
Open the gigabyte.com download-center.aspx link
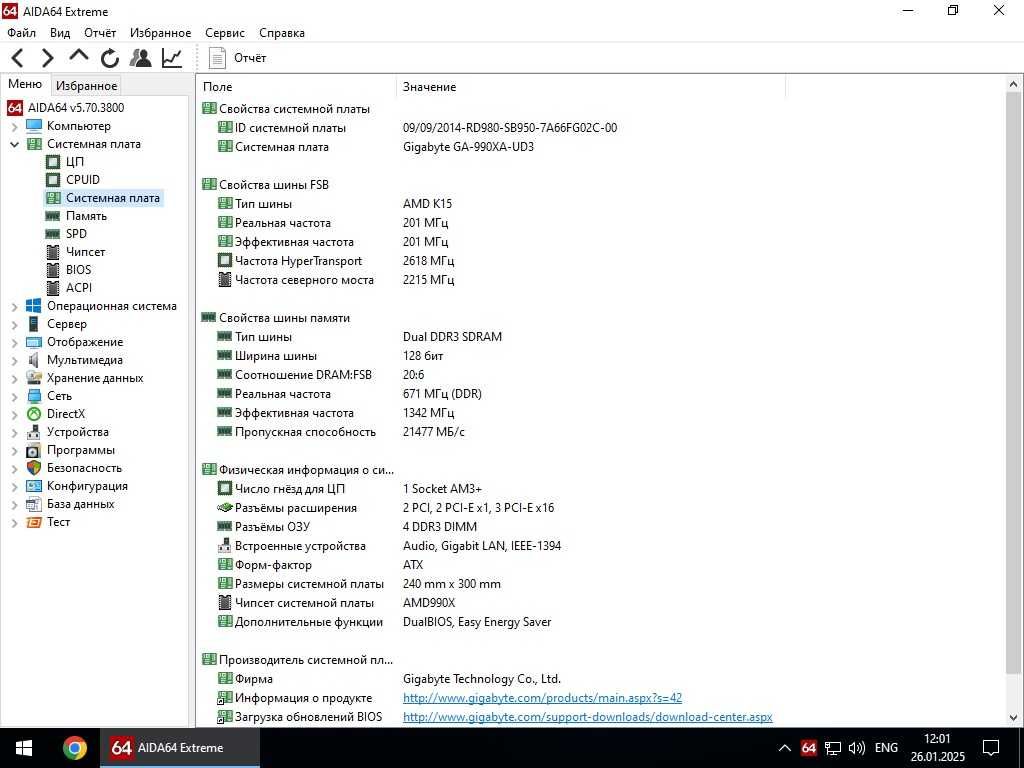587,716
